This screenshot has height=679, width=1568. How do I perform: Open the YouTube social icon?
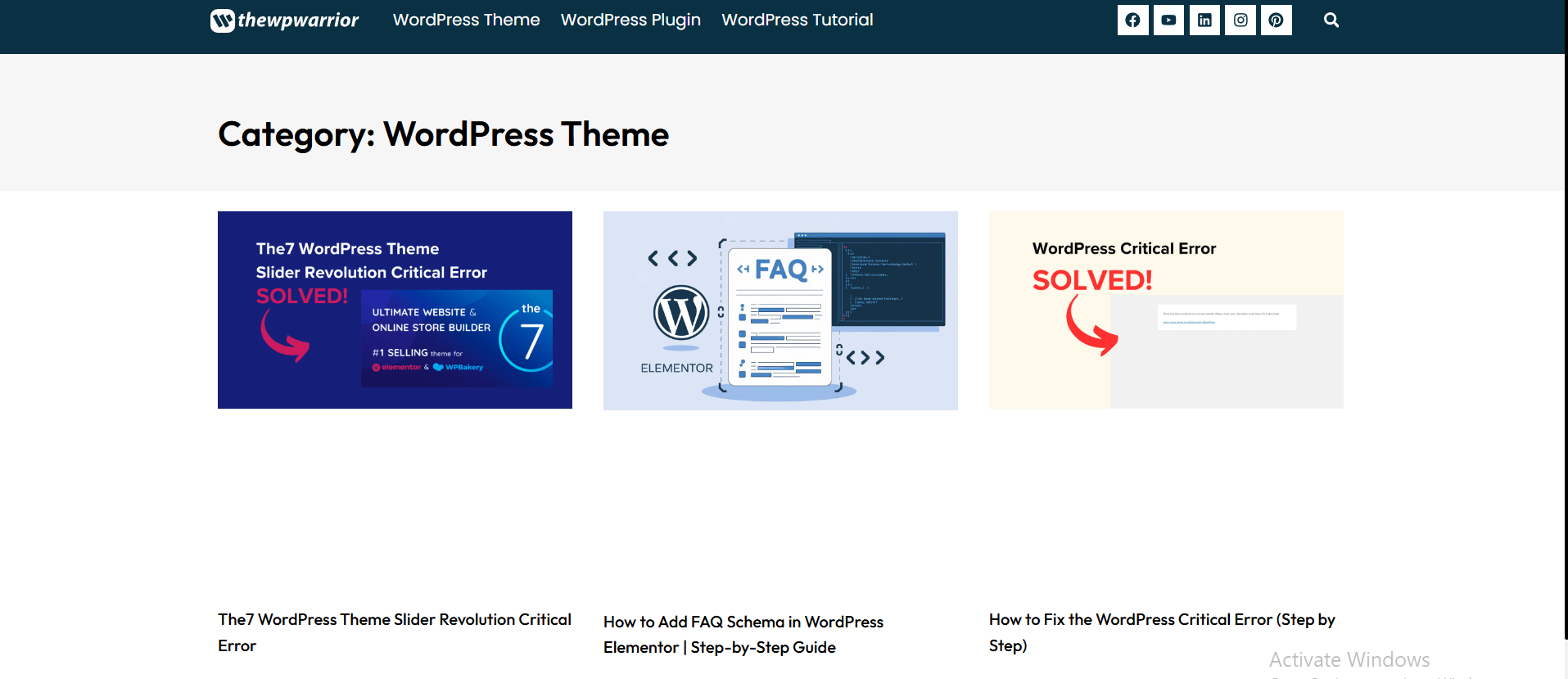tap(1168, 20)
